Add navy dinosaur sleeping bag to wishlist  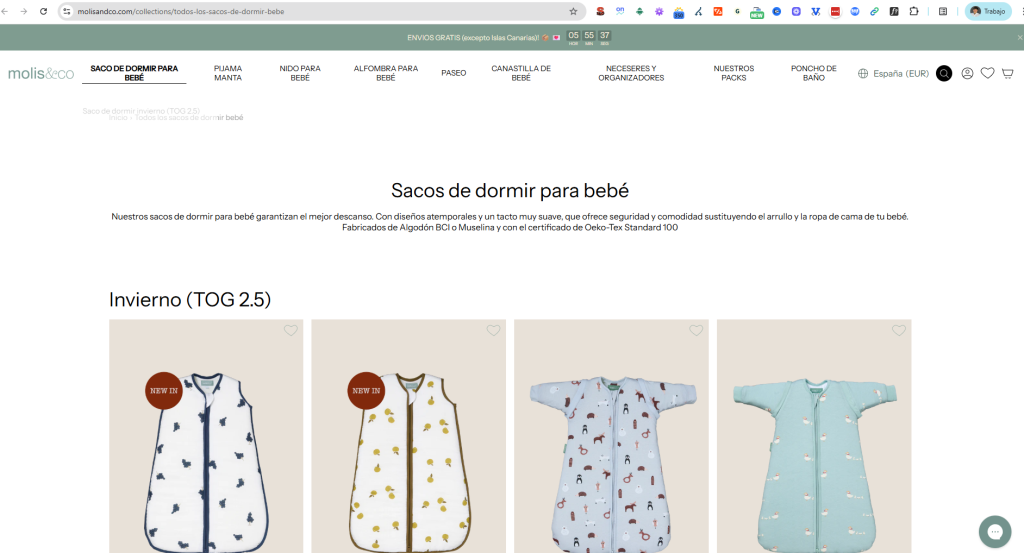click(x=291, y=331)
